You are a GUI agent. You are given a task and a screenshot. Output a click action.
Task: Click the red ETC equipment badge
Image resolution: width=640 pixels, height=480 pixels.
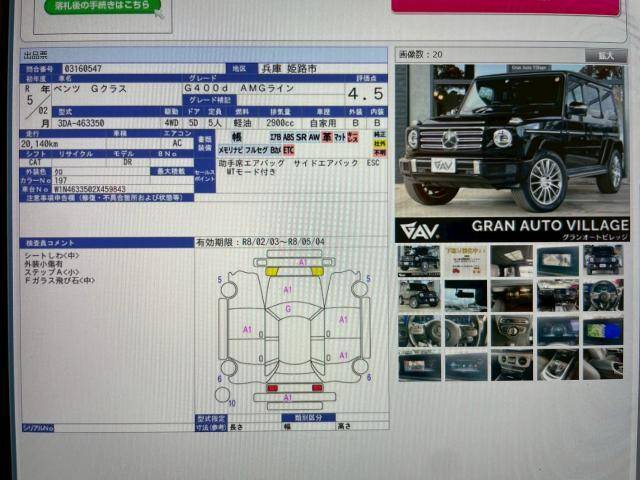288,149
